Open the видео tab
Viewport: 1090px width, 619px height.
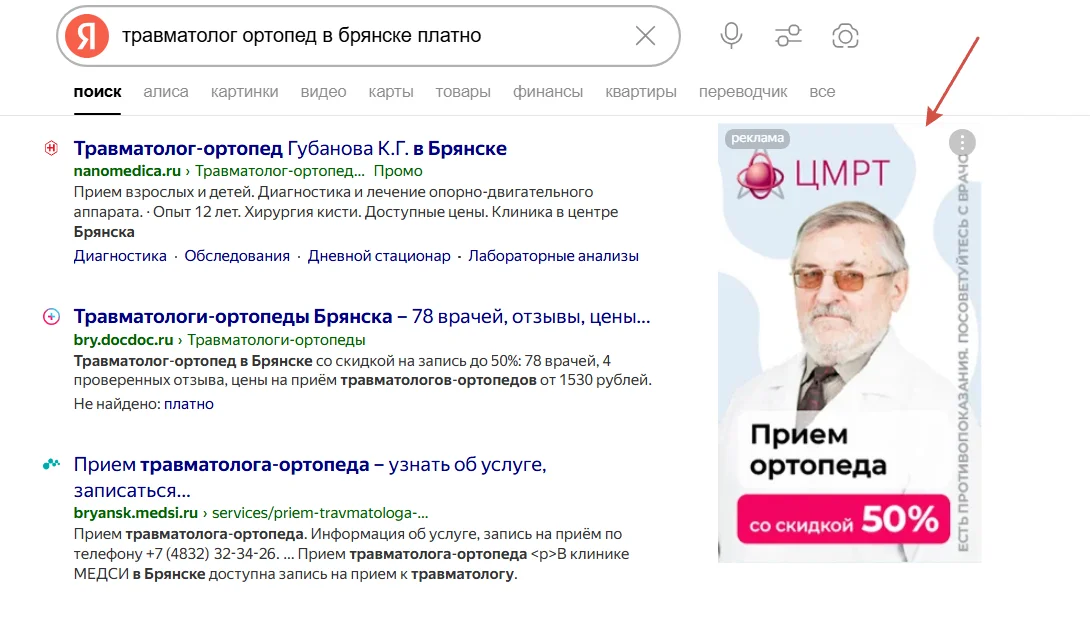[x=323, y=91]
